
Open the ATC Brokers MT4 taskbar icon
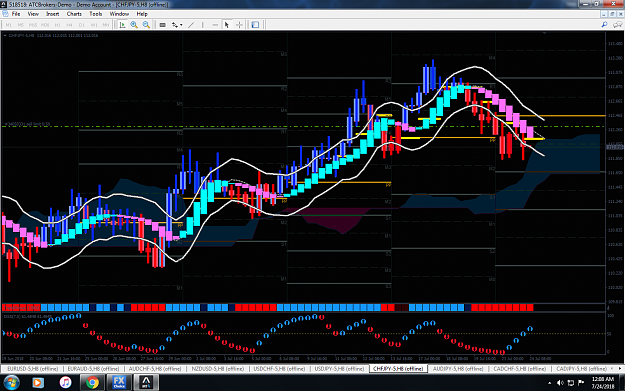tap(146, 383)
